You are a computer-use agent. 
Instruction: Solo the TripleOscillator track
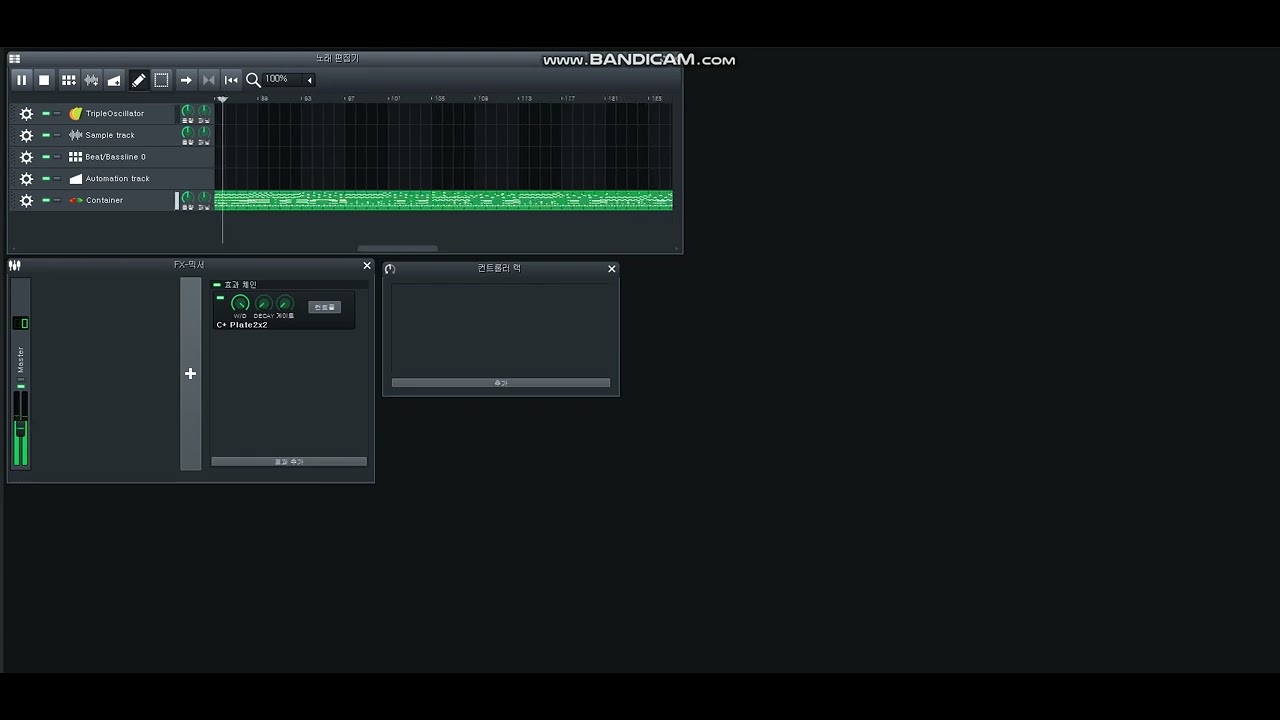click(57, 114)
